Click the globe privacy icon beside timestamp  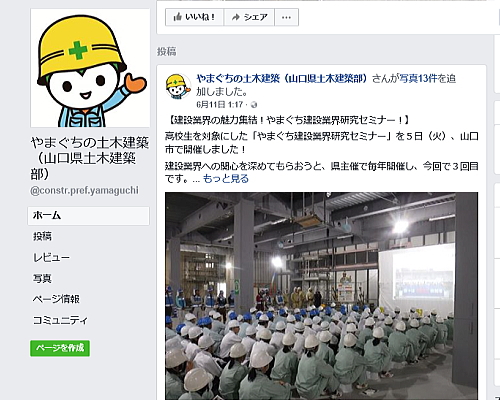254,105
